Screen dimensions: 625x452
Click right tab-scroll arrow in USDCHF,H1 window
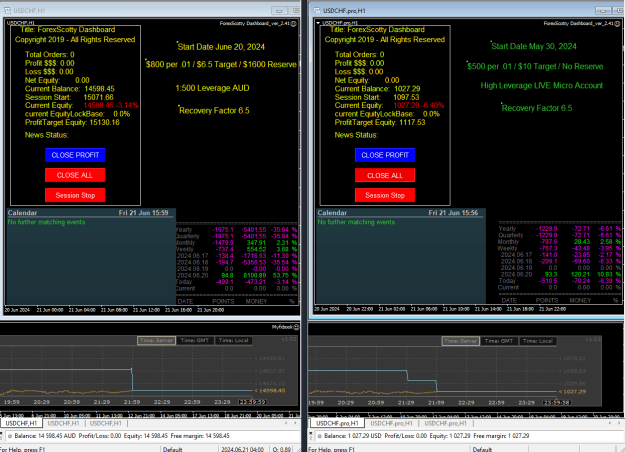[x=295, y=423]
